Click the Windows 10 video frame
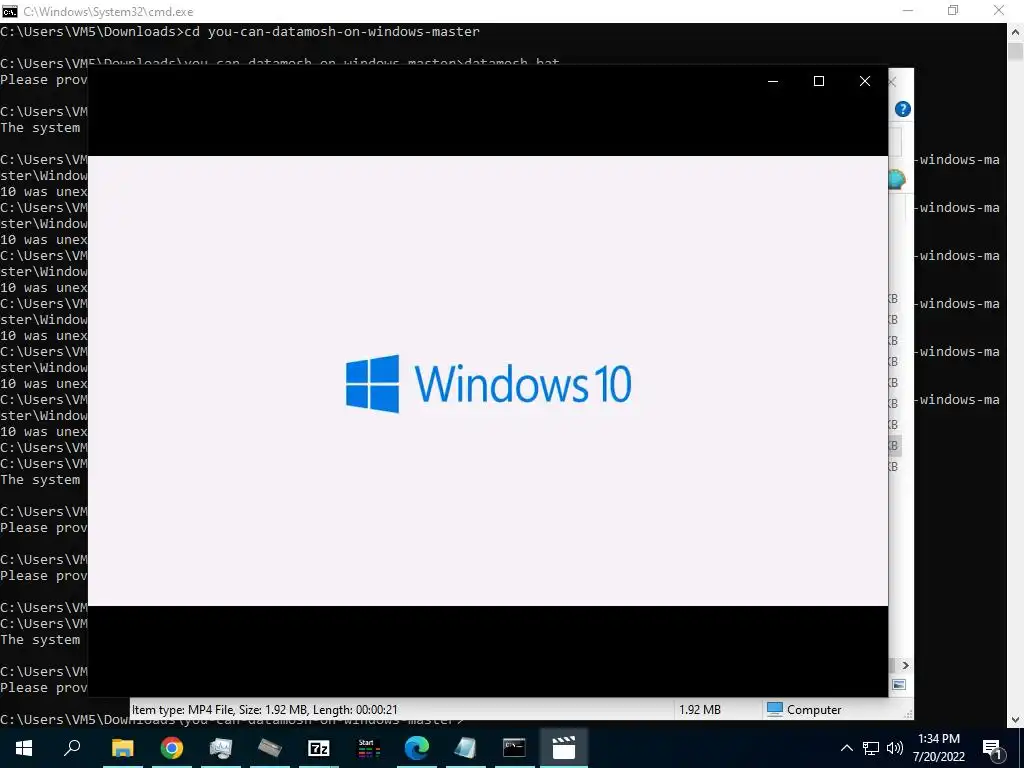 click(x=488, y=381)
